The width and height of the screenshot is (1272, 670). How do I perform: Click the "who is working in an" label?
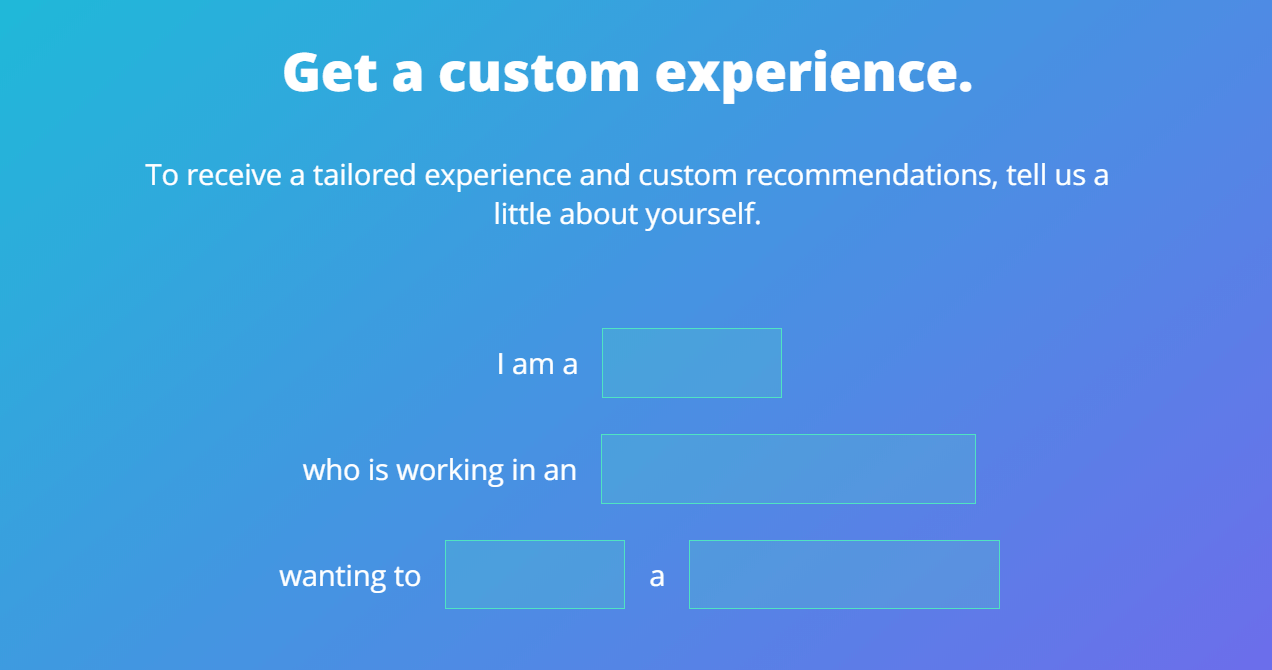click(440, 470)
